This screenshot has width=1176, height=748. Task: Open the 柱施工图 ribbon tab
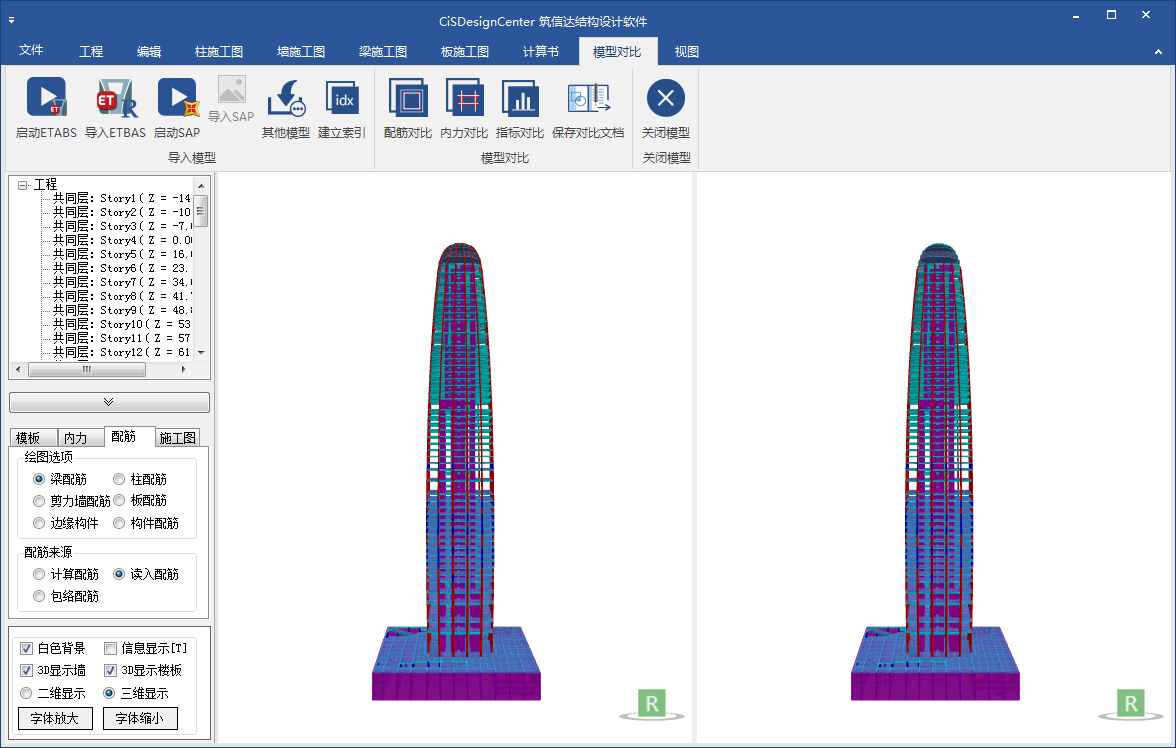(x=219, y=51)
